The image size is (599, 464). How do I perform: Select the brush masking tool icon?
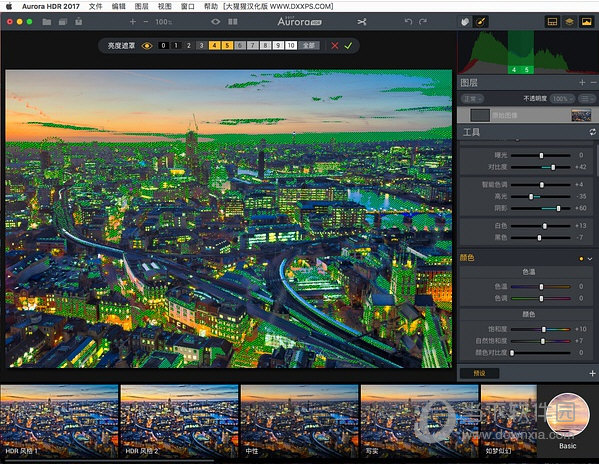481,22
